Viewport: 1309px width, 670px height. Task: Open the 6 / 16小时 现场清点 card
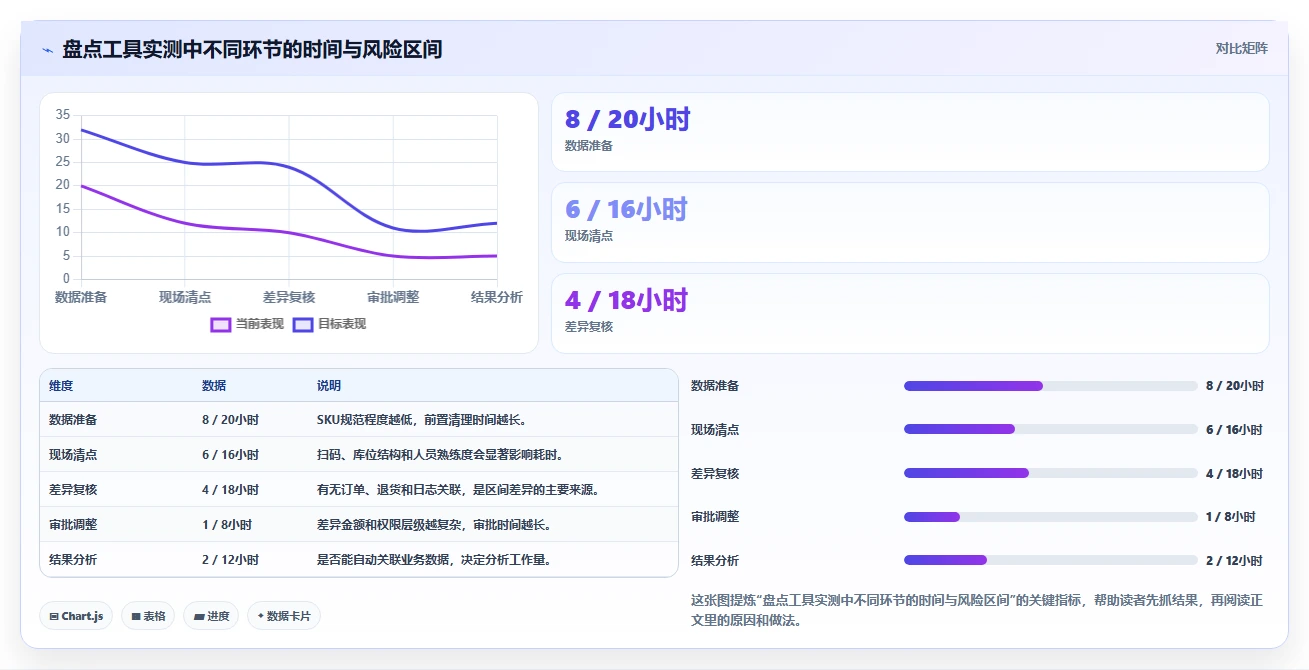(x=910, y=222)
